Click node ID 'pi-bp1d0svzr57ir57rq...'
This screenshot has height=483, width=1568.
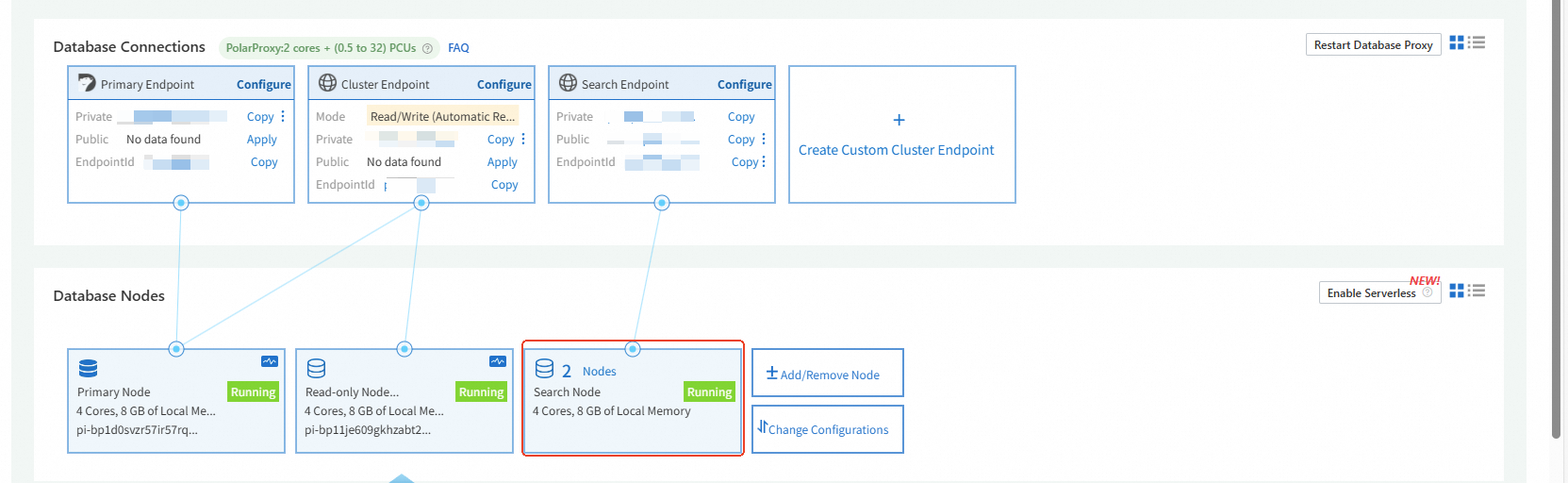tap(137, 430)
